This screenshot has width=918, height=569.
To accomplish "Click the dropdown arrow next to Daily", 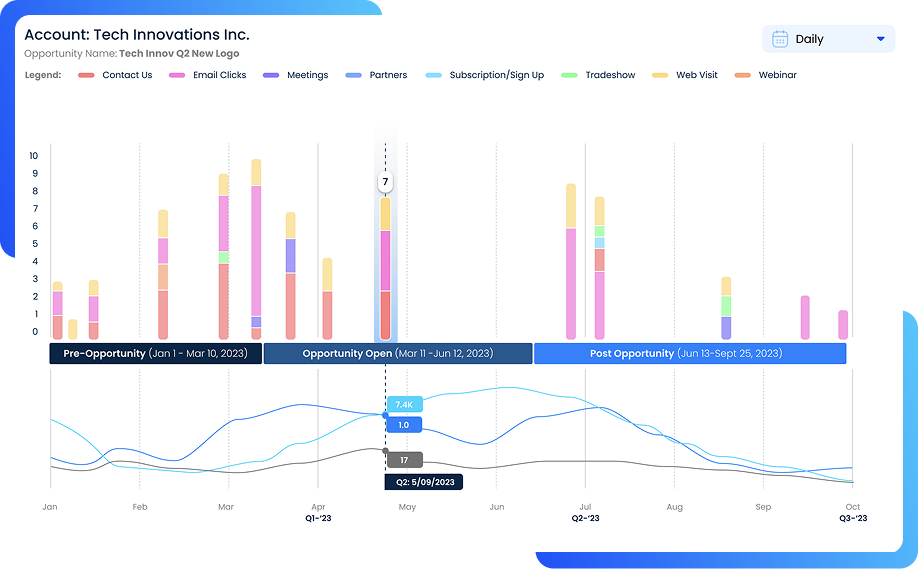I will pos(880,39).
